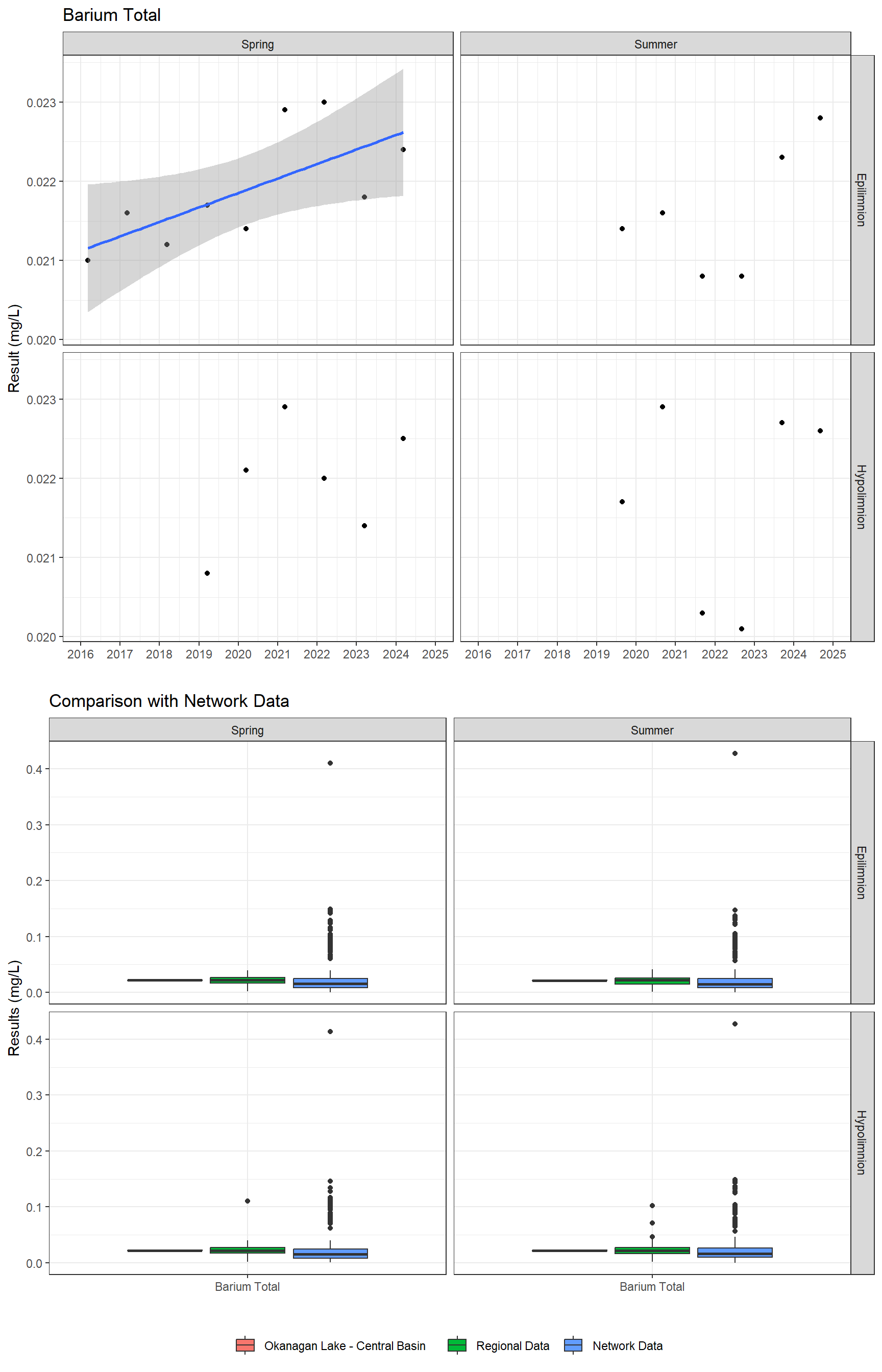Click the 0.023 y-axis label of Epilimnion row
This screenshot has width=882, height=1372.
41,103
